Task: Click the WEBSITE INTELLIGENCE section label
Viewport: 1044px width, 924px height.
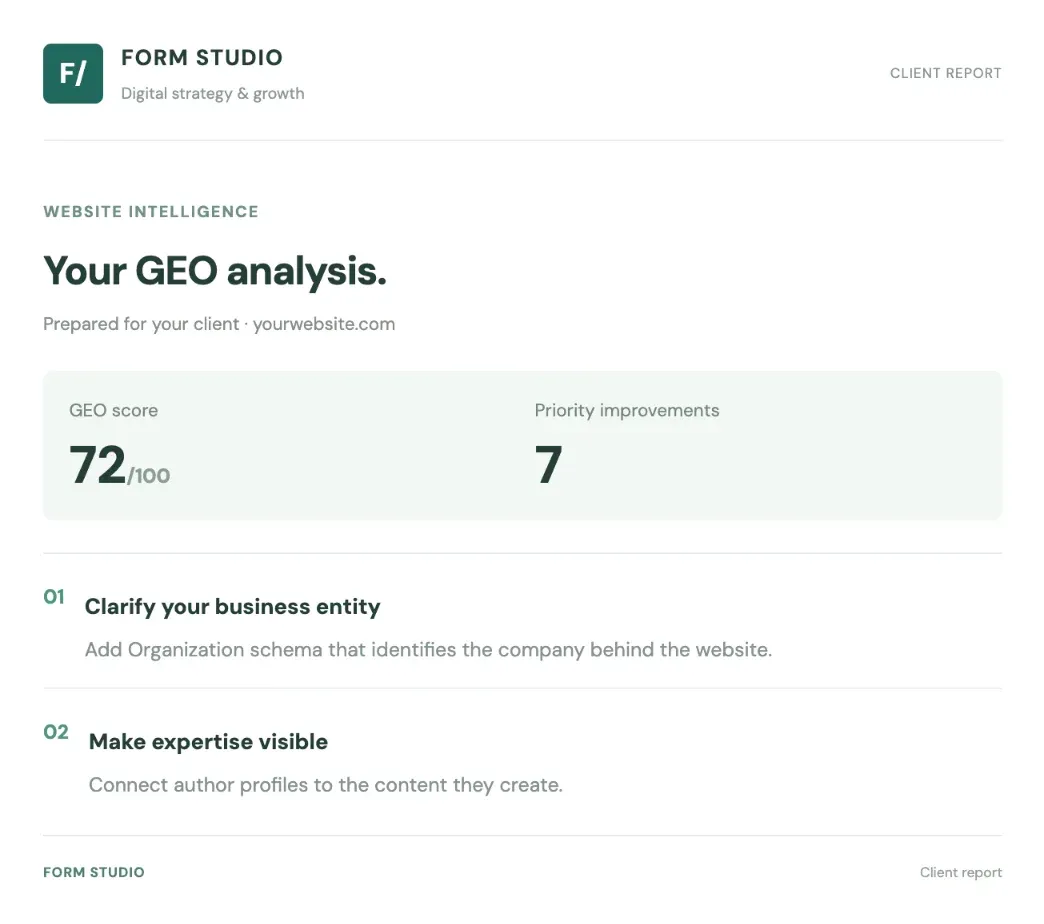Action: 151,212
